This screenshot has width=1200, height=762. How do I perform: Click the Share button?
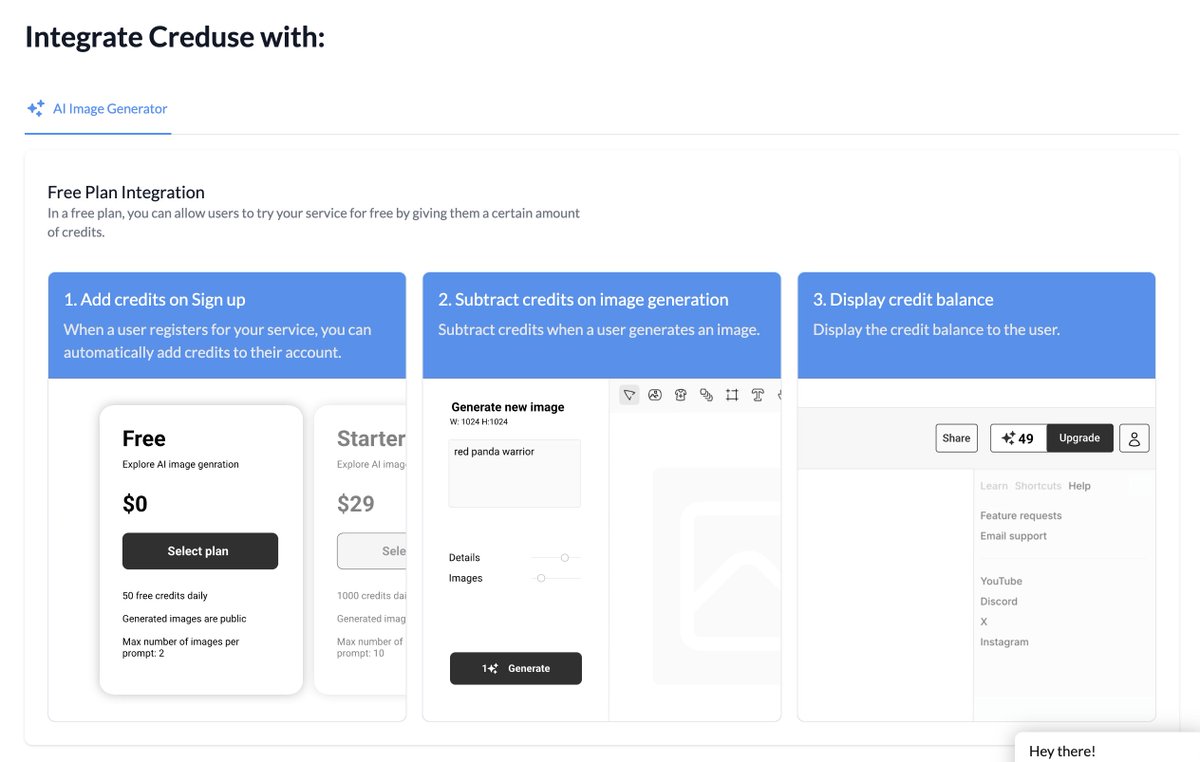click(956, 438)
